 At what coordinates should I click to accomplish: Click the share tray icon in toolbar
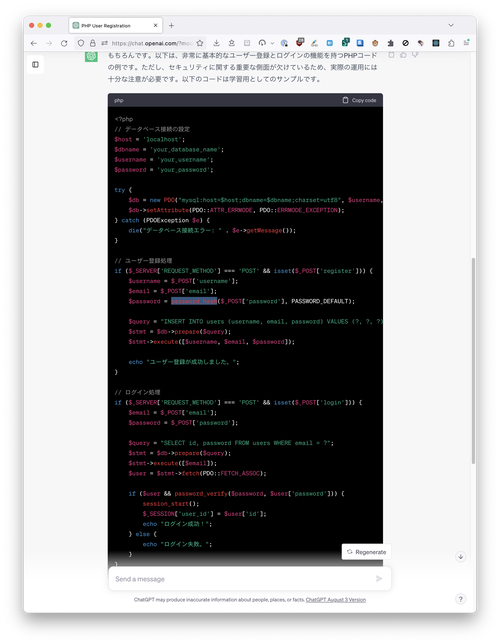click(x=232, y=43)
